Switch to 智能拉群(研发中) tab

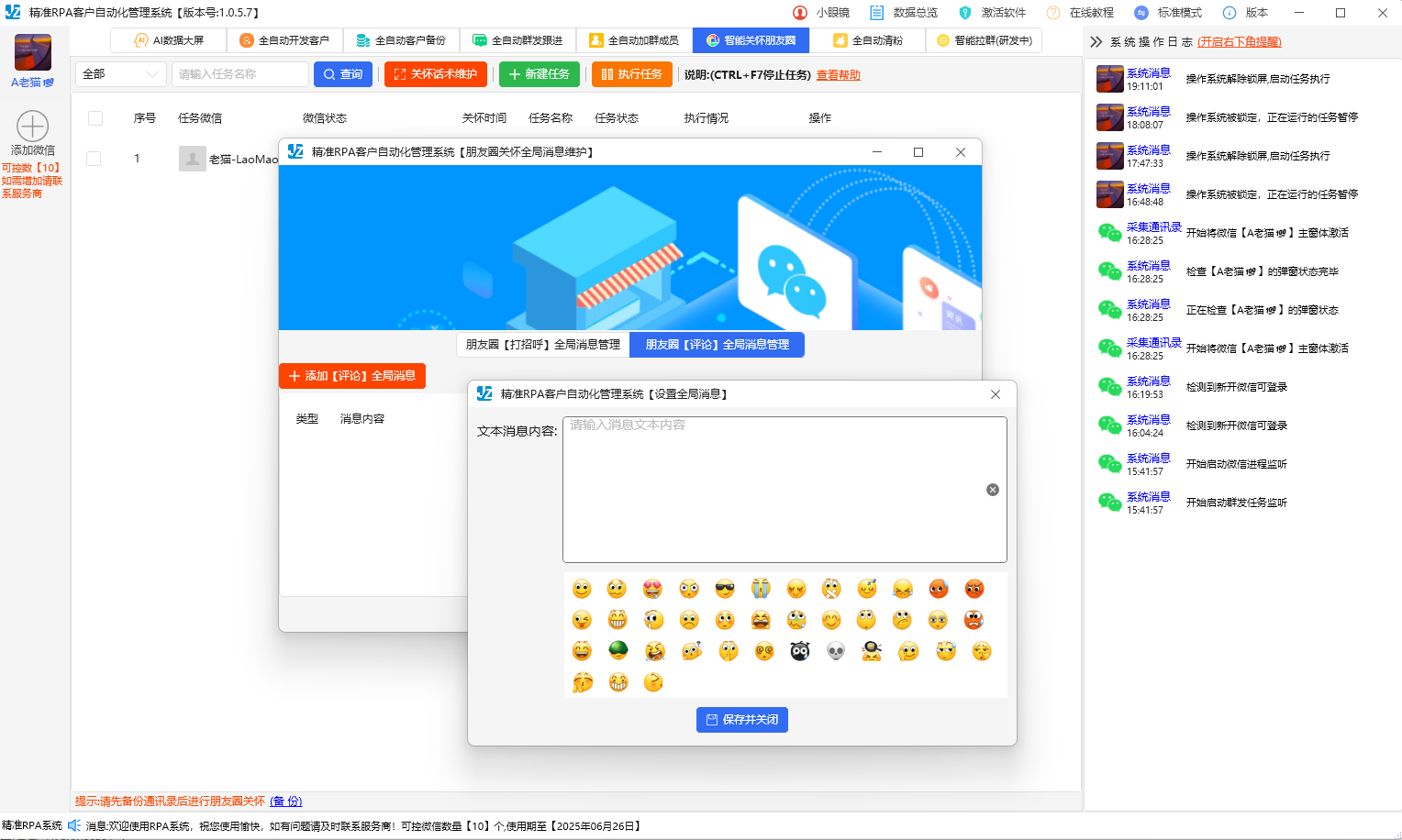pos(984,40)
